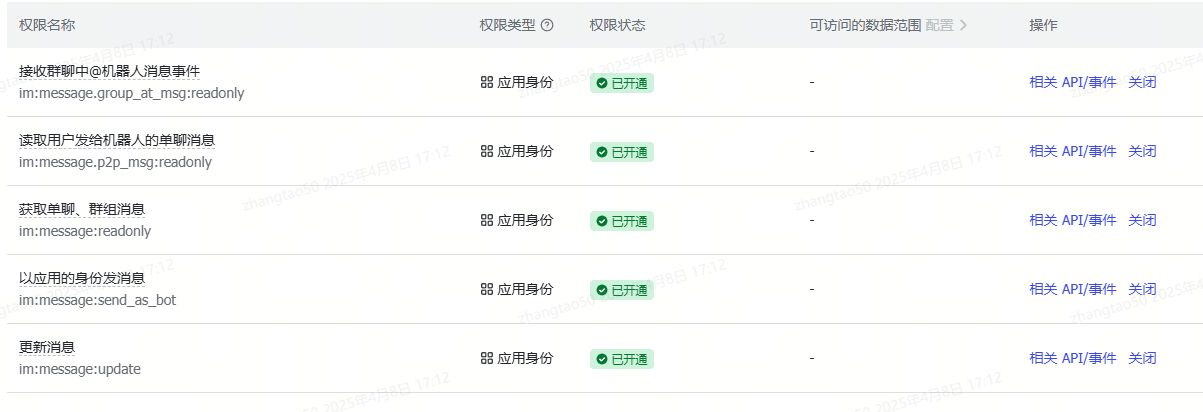Click the 读取用户发给机器人的单聊消息 permission name
This screenshot has height=412, width=1203.
tap(117, 141)
